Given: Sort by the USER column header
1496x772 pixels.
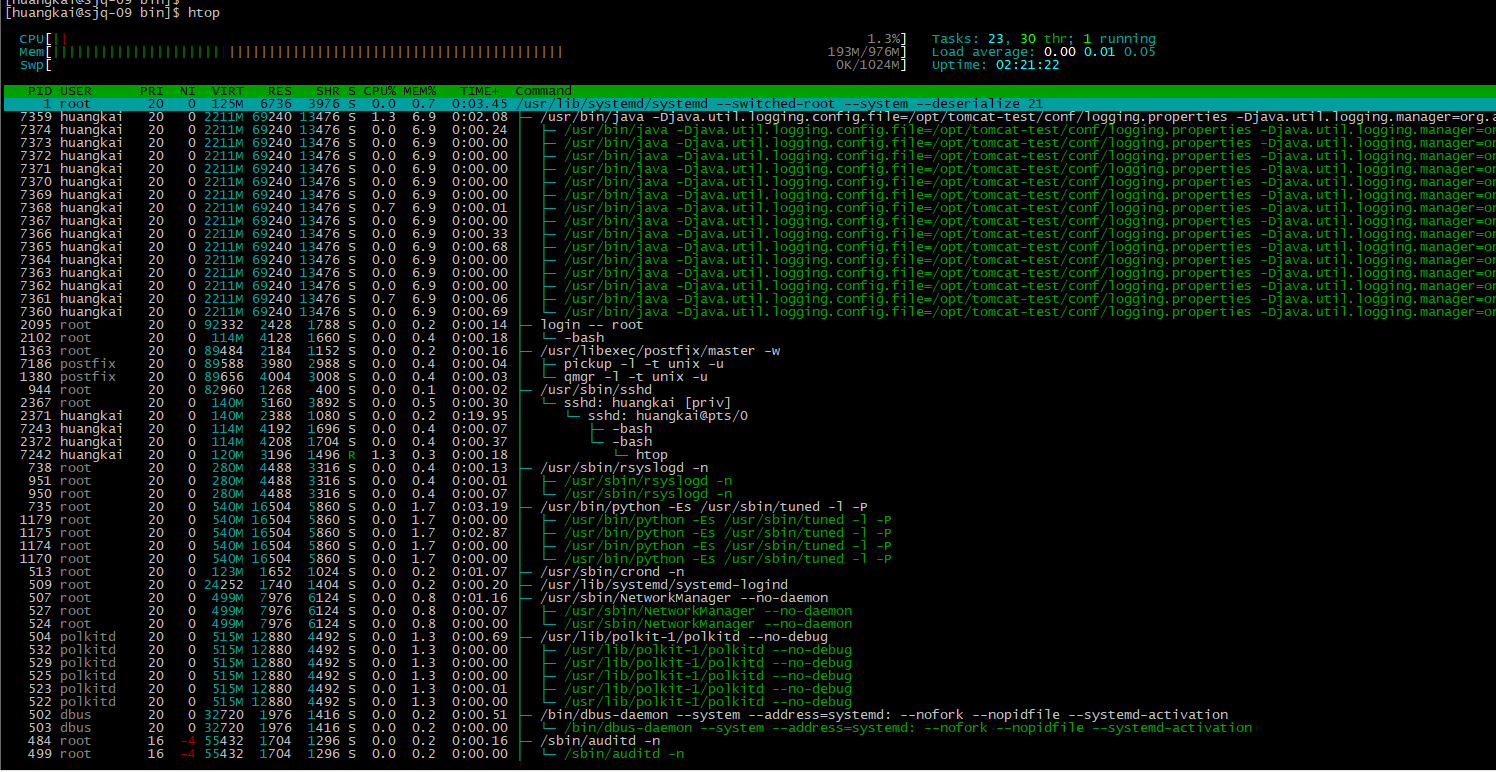Looking at the screenshot, I should (x=76, y=91).
